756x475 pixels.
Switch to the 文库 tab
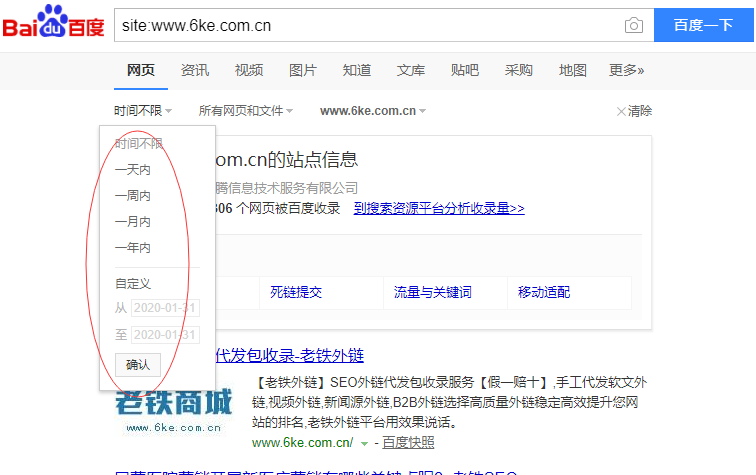pos(411,70)
